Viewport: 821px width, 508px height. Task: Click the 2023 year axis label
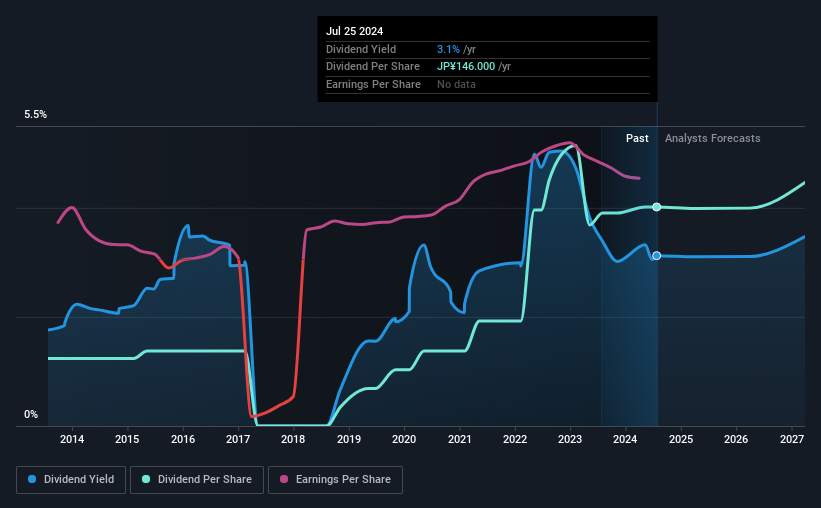pos(570,439)
